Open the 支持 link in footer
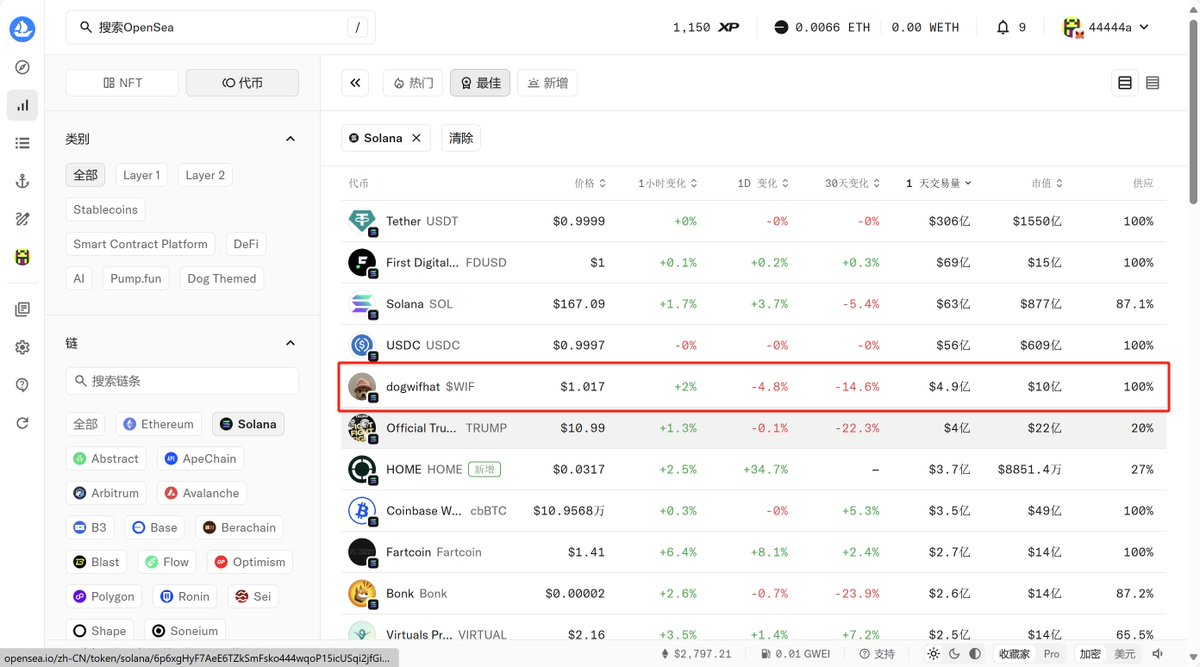The width and height of the screenshot is (1200, 667). click(875, 654)
